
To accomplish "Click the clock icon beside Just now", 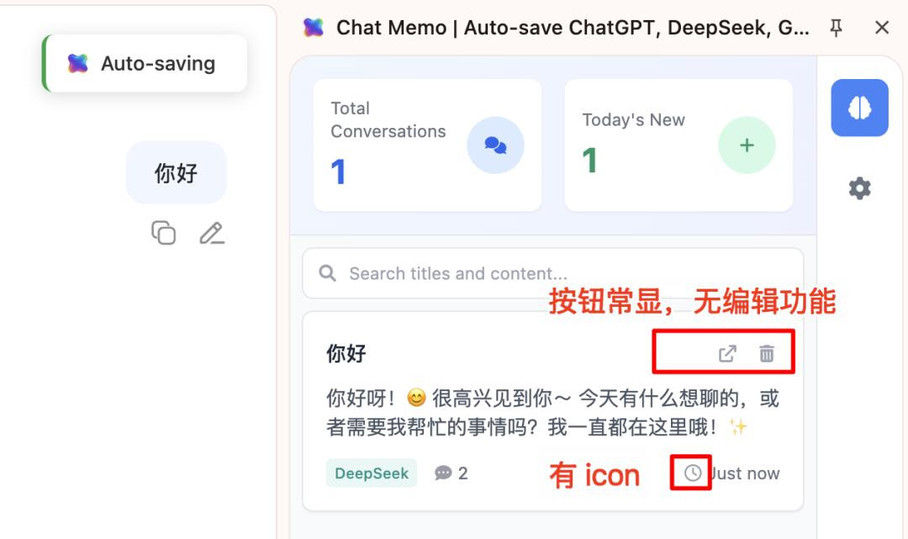I will [692, 473].
